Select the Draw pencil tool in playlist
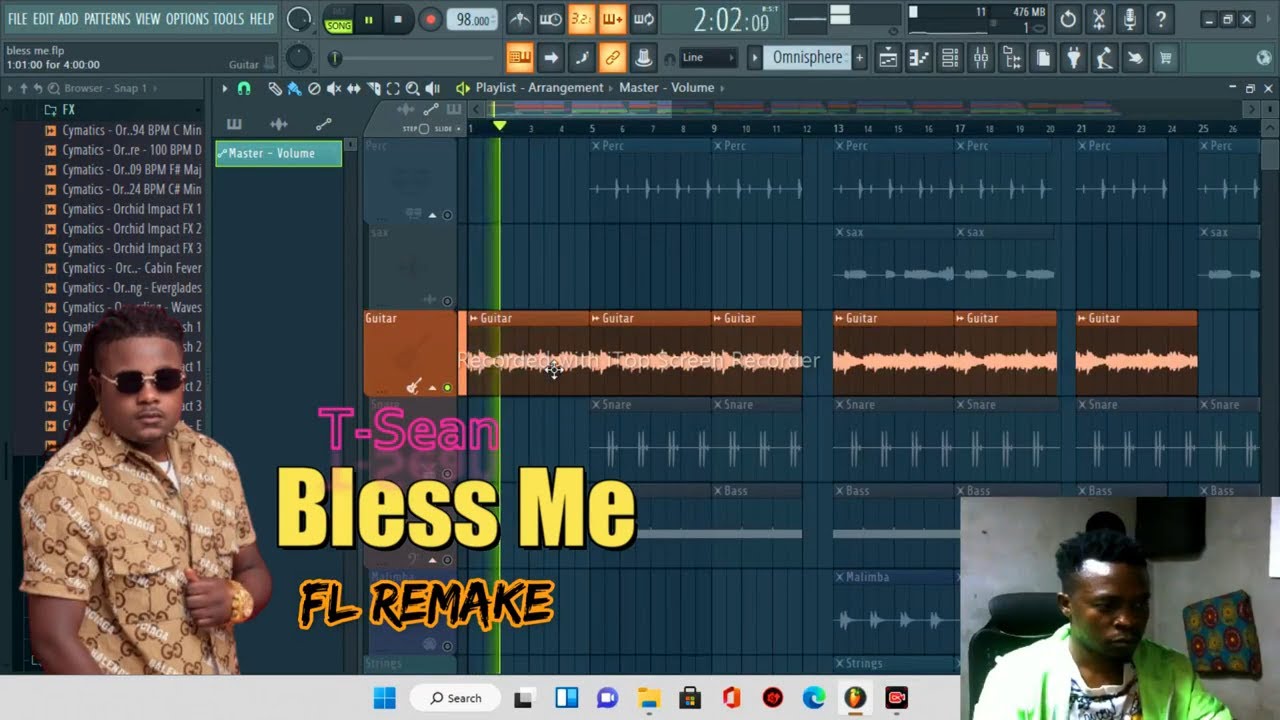 pyautogui.click(x=275, y=89)
